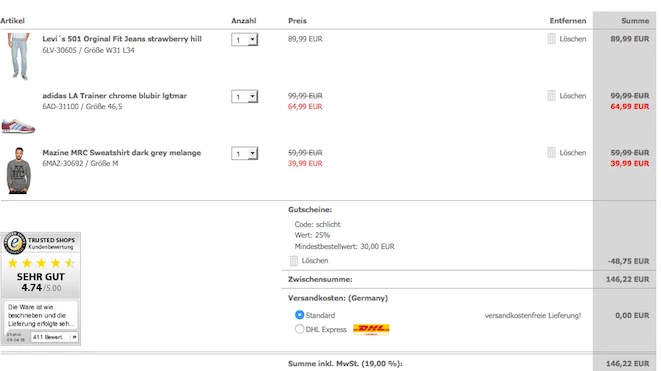Click the Levi's jeans product thumbnail
The image size is (661, 371).
tap(19, 56)
